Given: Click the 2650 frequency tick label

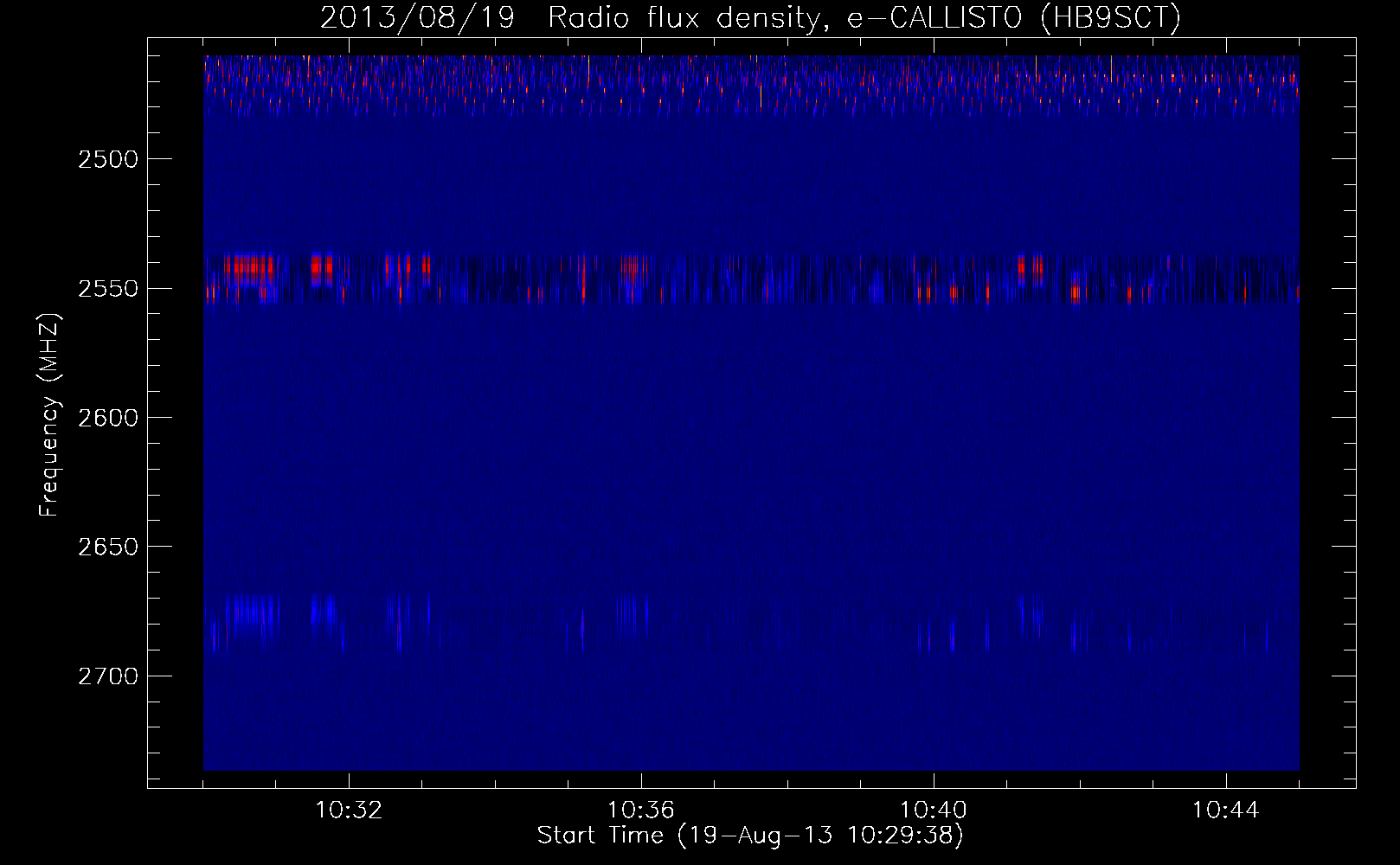Looking at the screenshot, I should 108,547.
